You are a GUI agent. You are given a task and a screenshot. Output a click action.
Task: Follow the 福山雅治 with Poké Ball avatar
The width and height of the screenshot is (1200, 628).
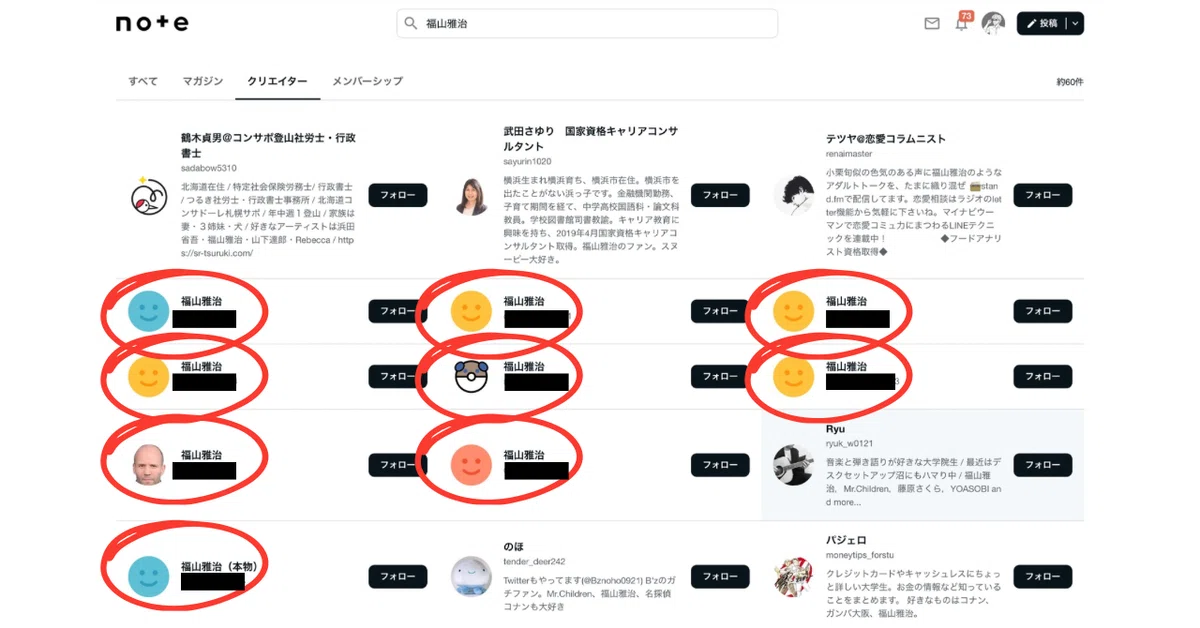pos(720,377)
